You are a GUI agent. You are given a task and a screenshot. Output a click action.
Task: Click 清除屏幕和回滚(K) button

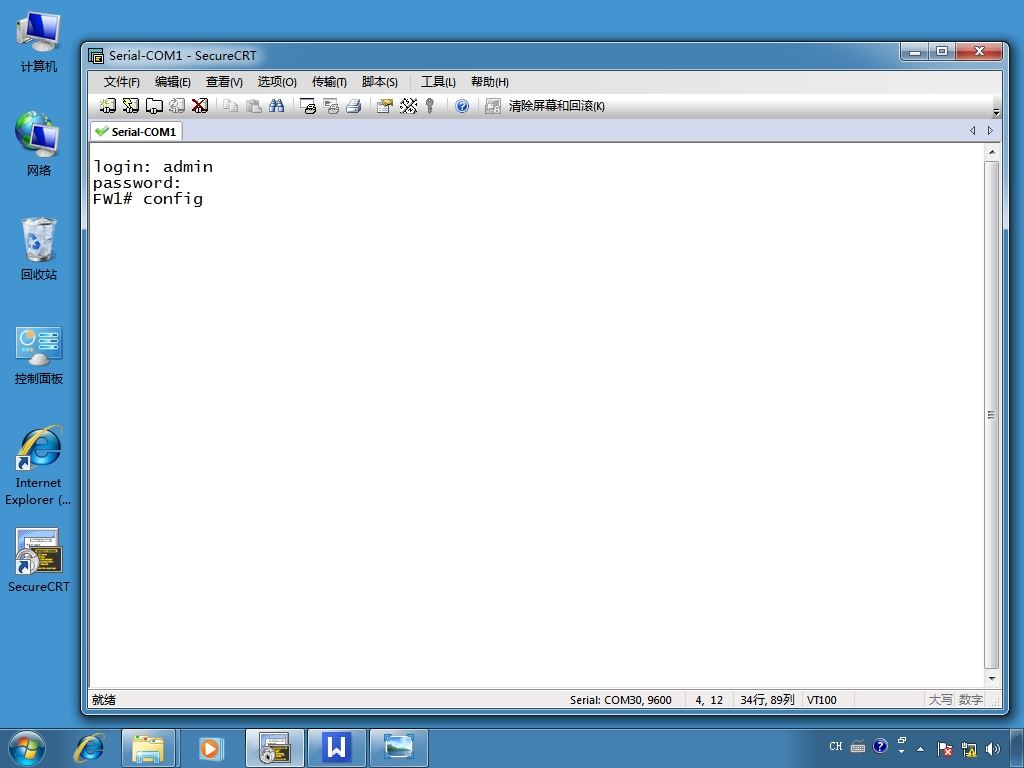[x=556, y=106]
